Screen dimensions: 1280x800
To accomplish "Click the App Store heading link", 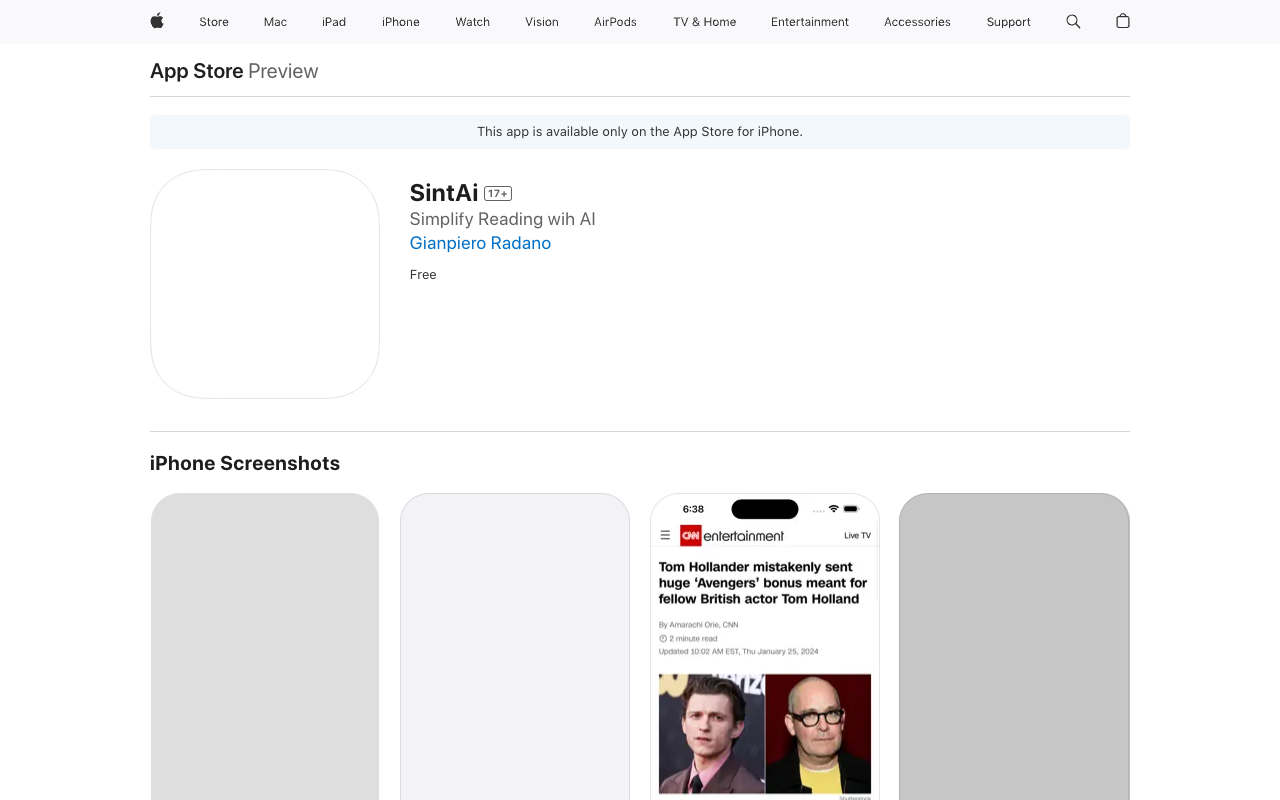I will click(x=197, y=71).
